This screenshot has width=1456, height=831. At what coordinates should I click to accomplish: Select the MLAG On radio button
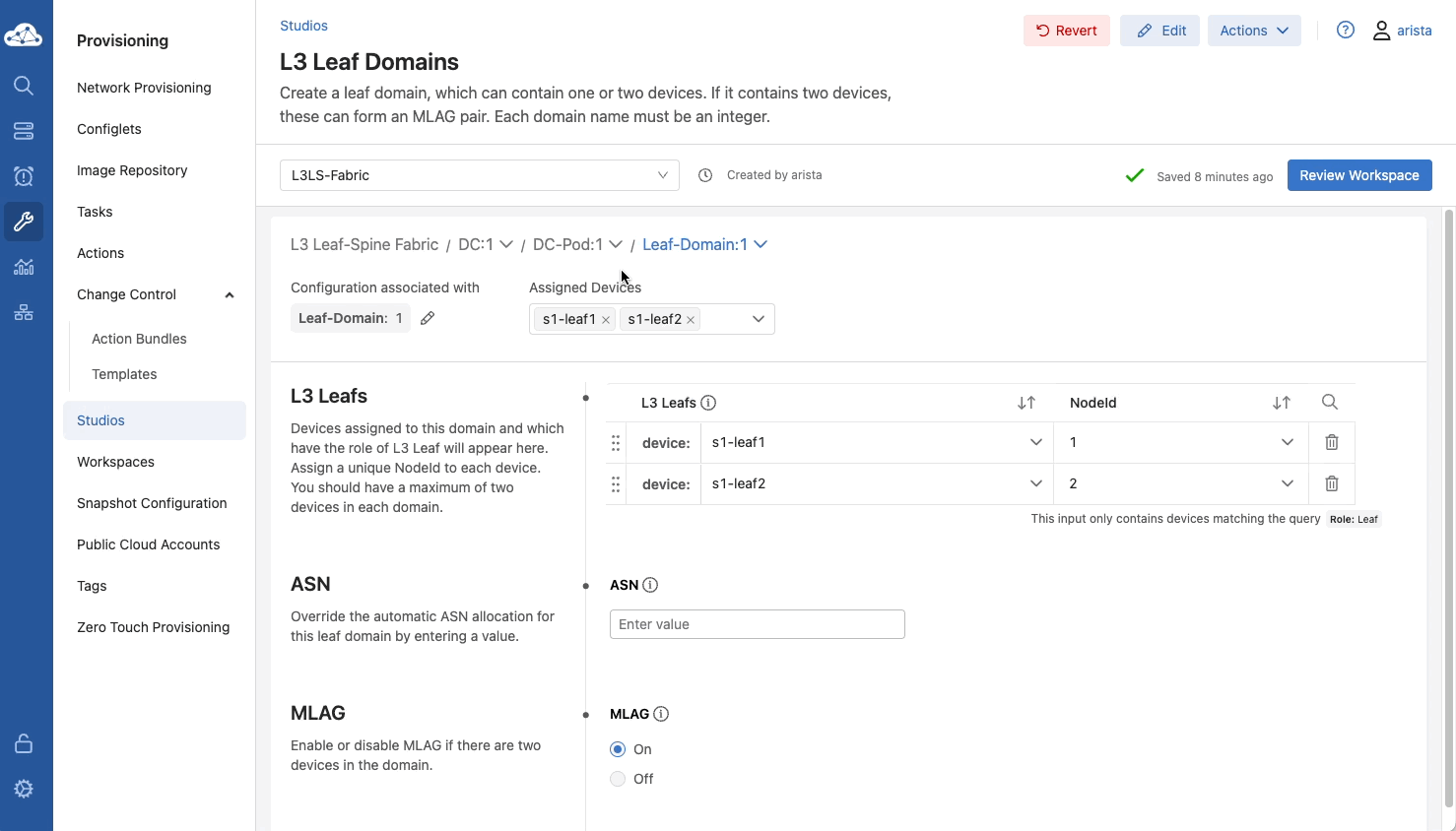[618, 749]
